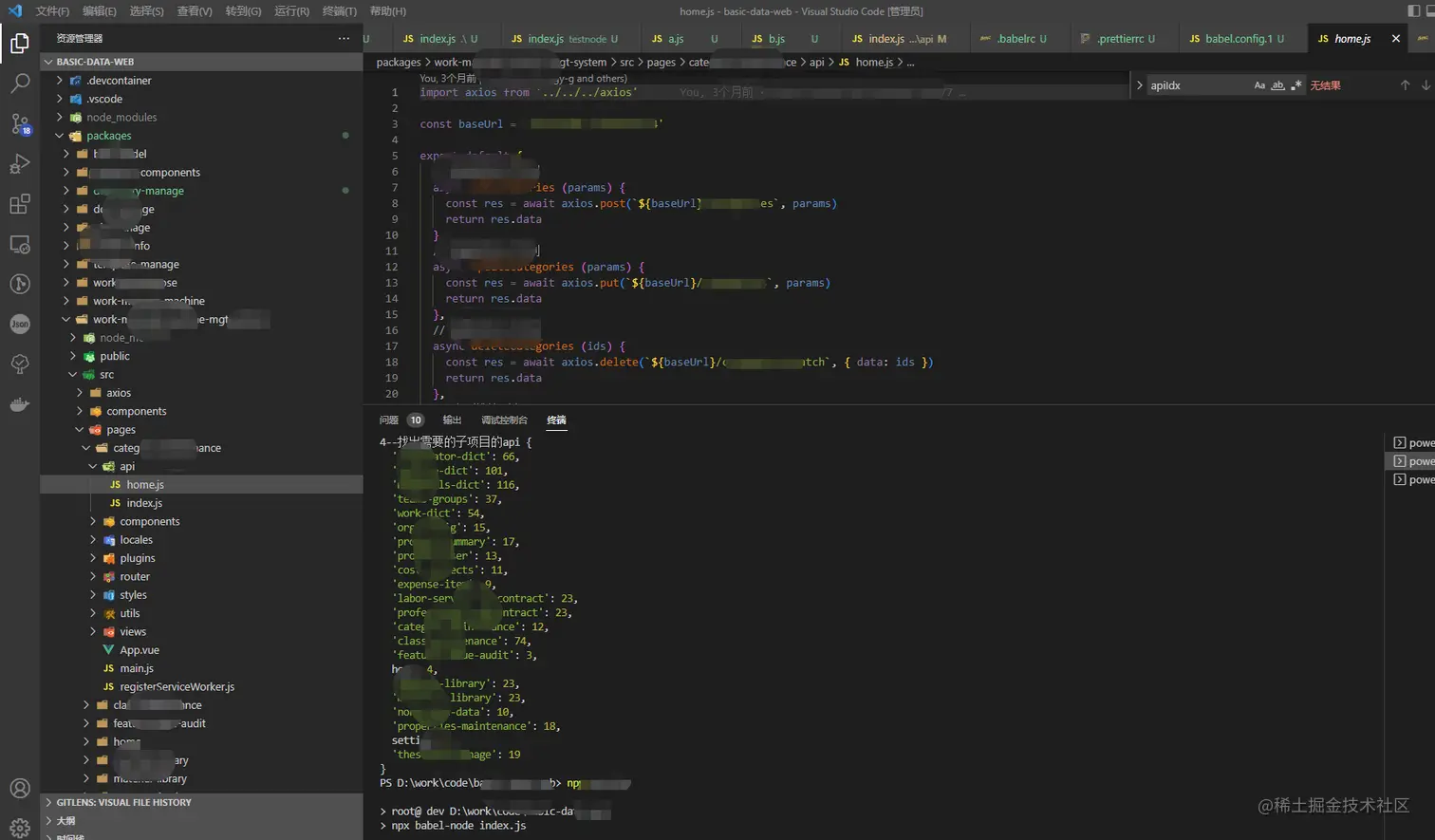1435x840 pixels.
Task: Collapse the pages folder
Action: tap(80, 430)
